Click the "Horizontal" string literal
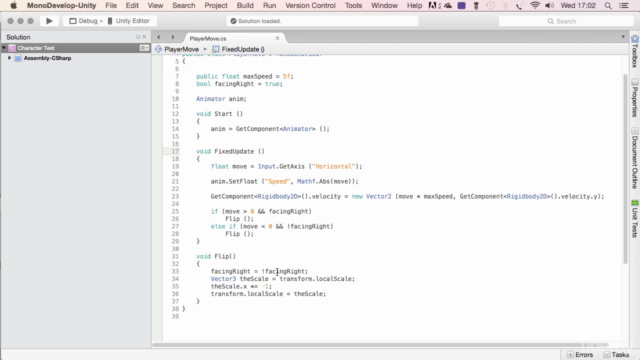The image size is (640, 360). pos(333,166)
